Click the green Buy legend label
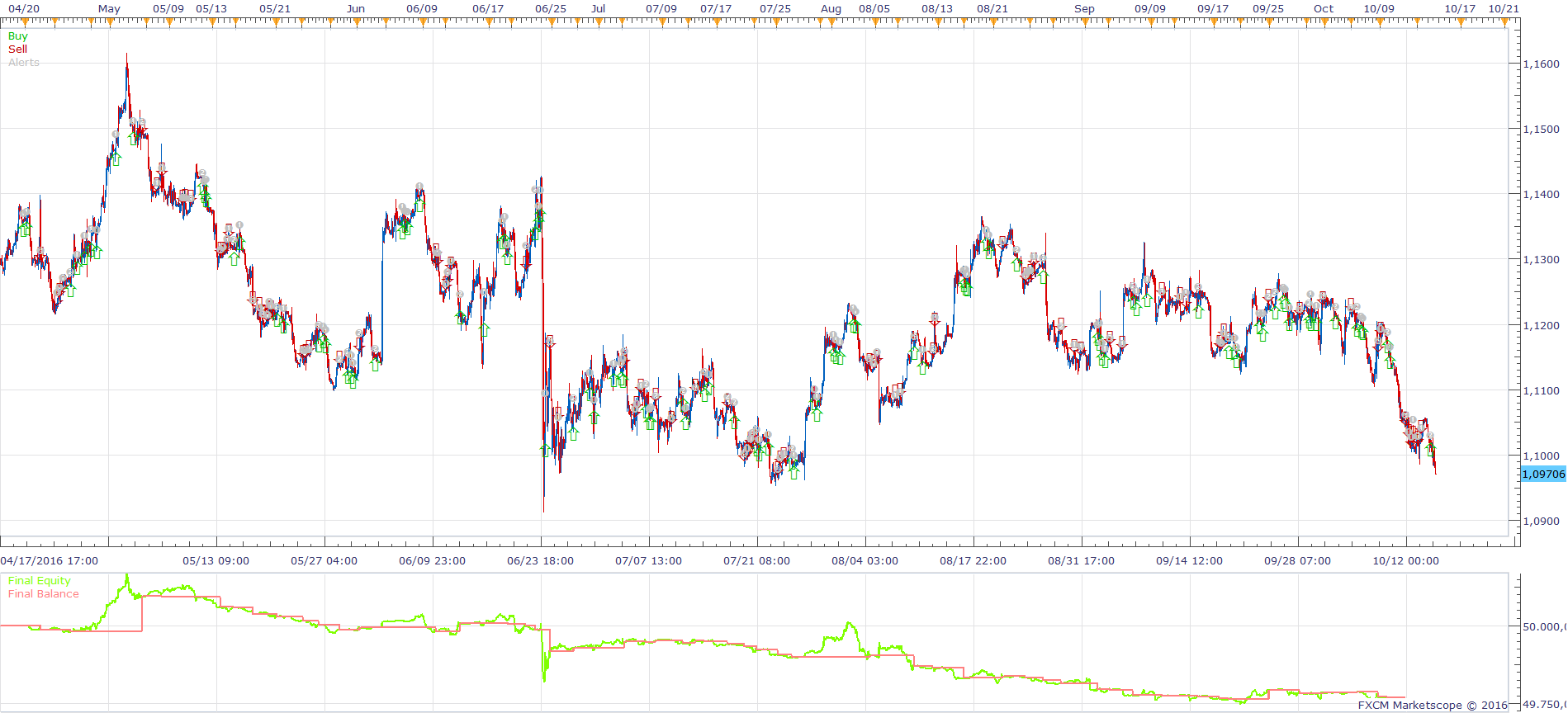 point(17,36)
